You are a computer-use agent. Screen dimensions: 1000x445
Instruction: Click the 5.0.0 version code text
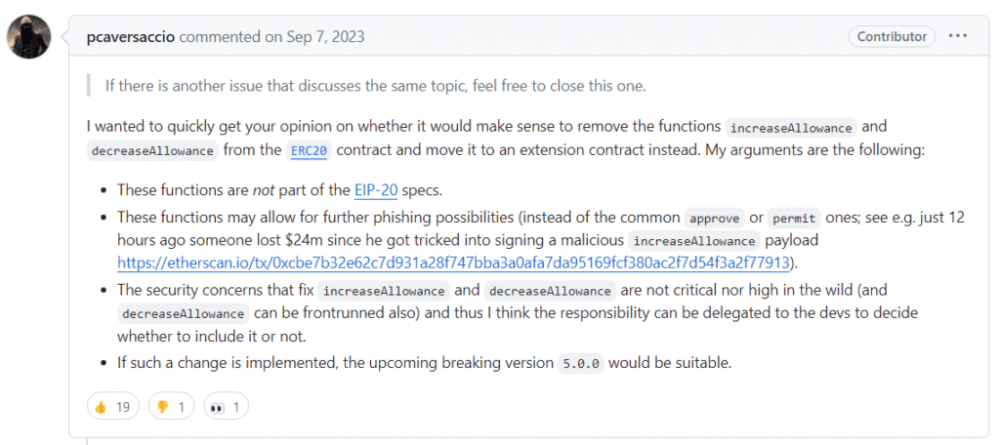click(x=580, y=364)
